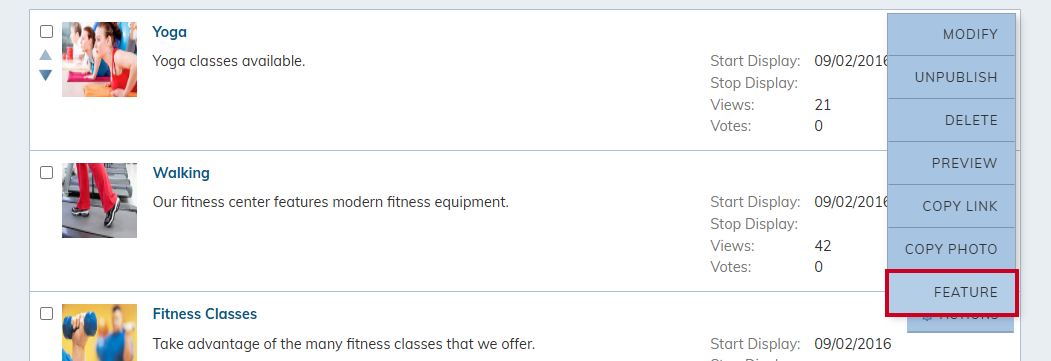Choose the highlighted Feature option
This screenshot has height=361, width=1051.
pyautogui.click(x=951, y=292)
